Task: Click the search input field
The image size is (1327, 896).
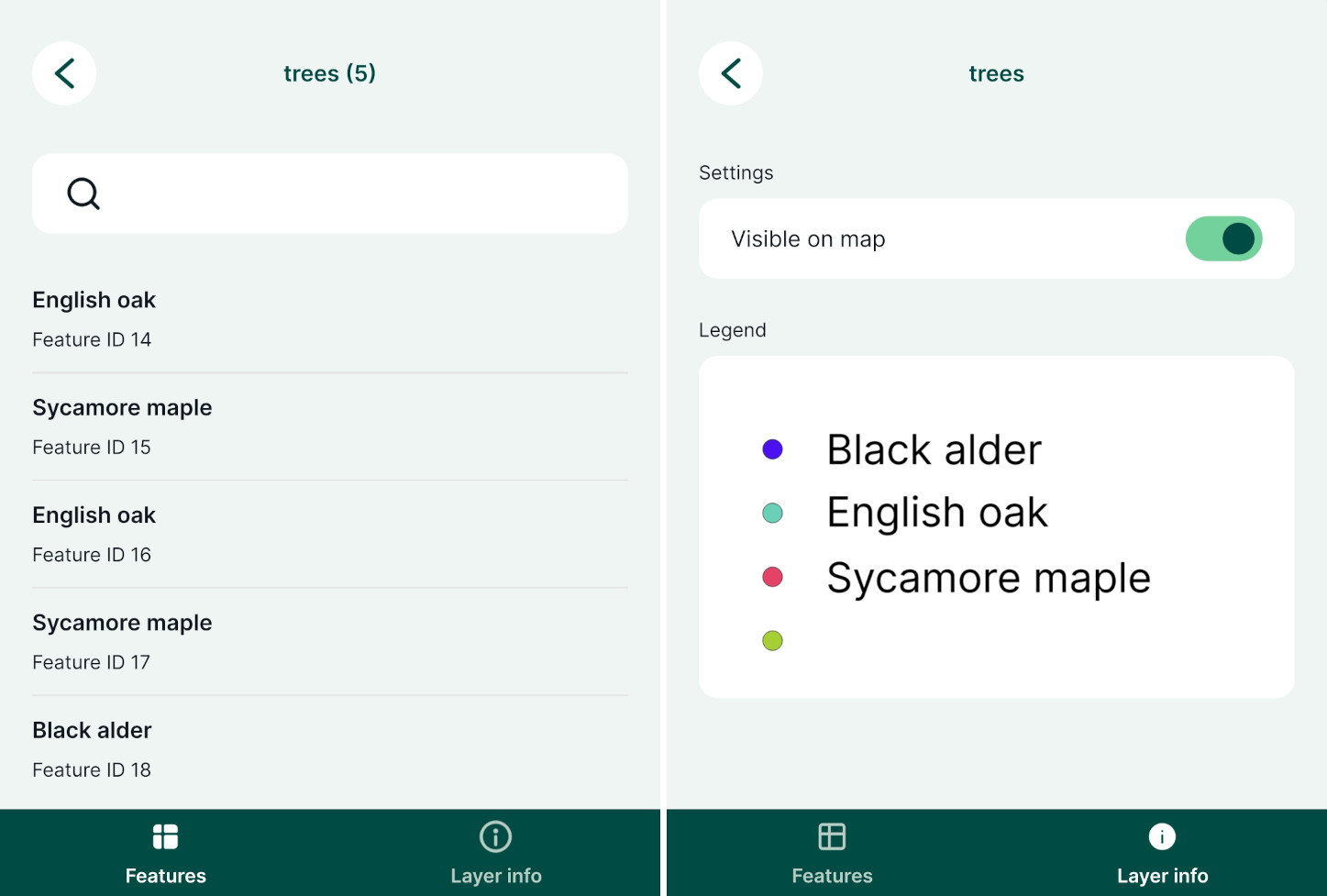Action: click(330, 194)
